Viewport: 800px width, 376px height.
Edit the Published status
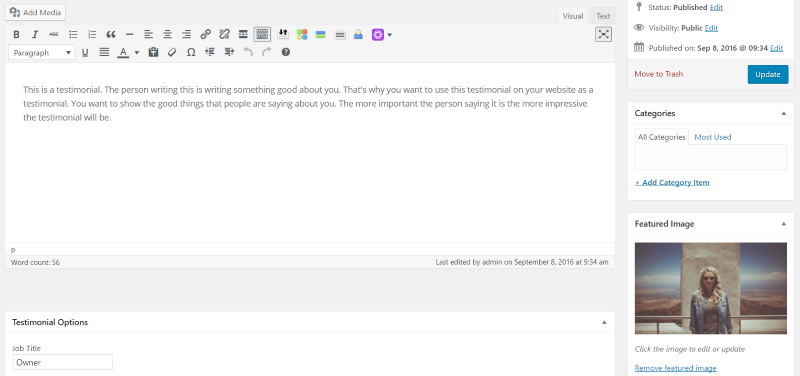(716, 8)
